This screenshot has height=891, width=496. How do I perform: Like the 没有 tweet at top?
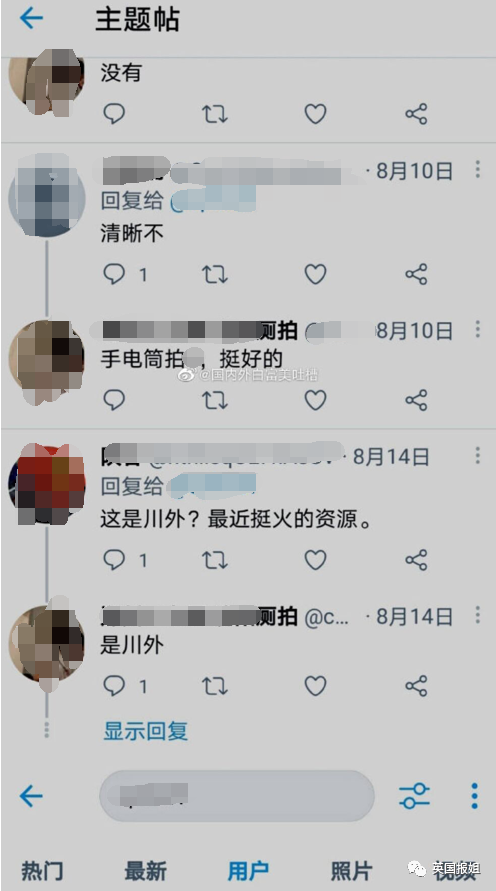click(x=315, y=114)
